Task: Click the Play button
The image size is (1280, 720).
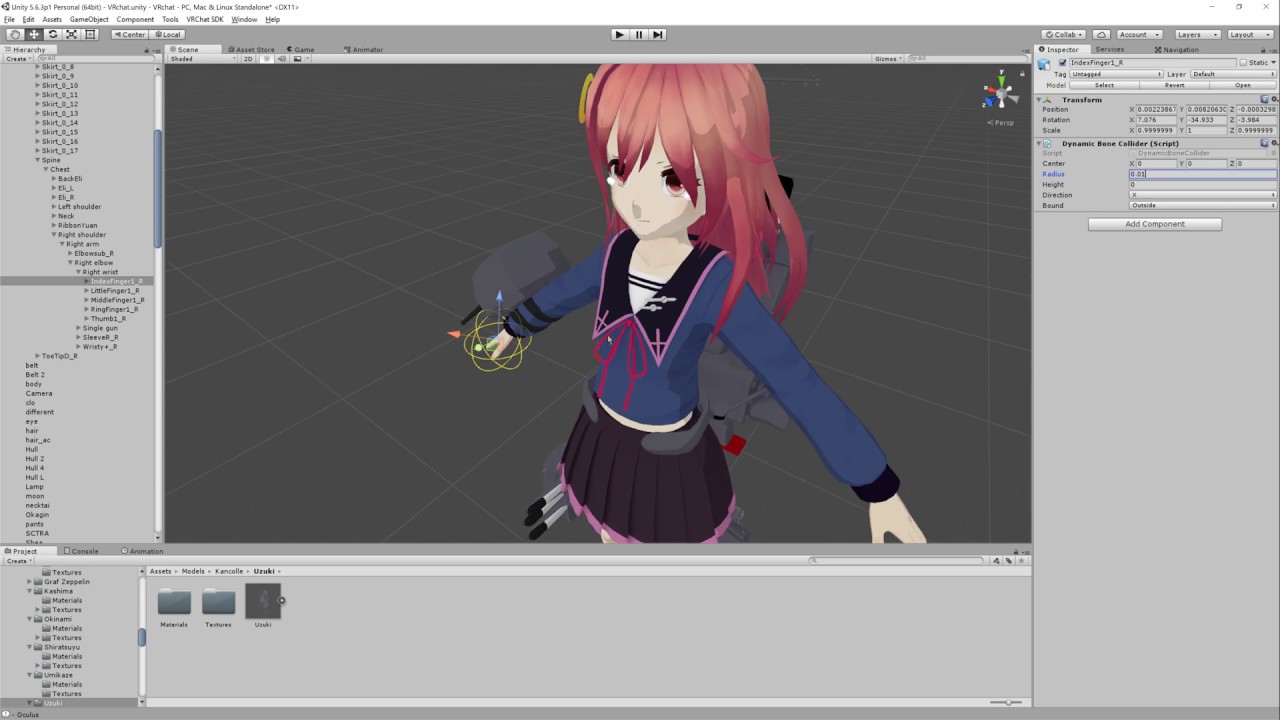Action: [619, 34]
